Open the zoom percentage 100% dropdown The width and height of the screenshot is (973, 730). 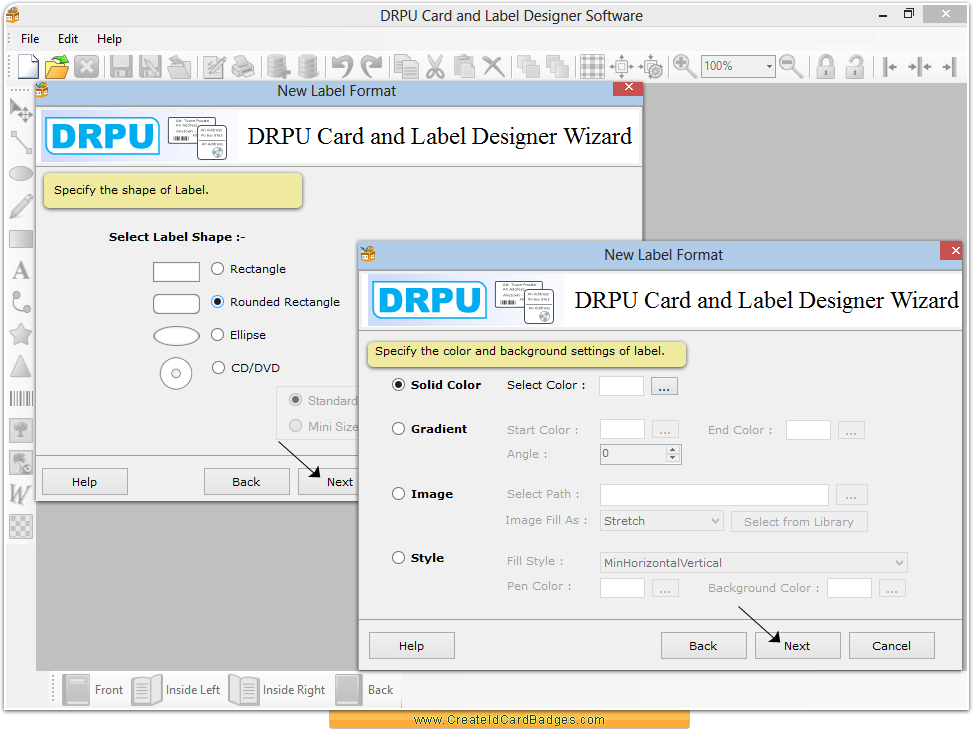click(769, 66)
